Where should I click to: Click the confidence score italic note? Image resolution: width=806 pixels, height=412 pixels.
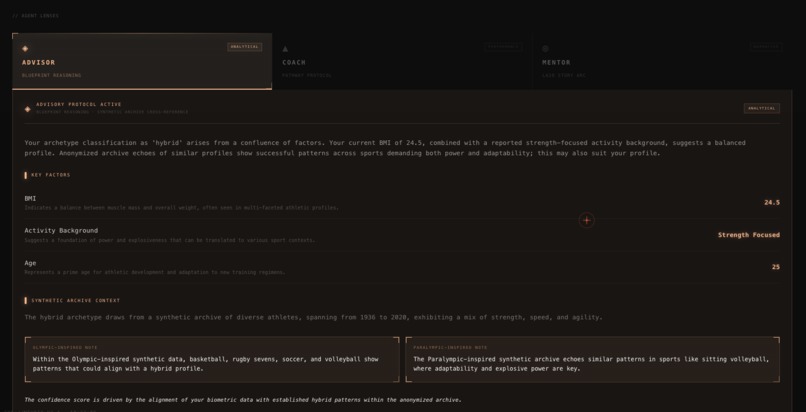point(243,400)
